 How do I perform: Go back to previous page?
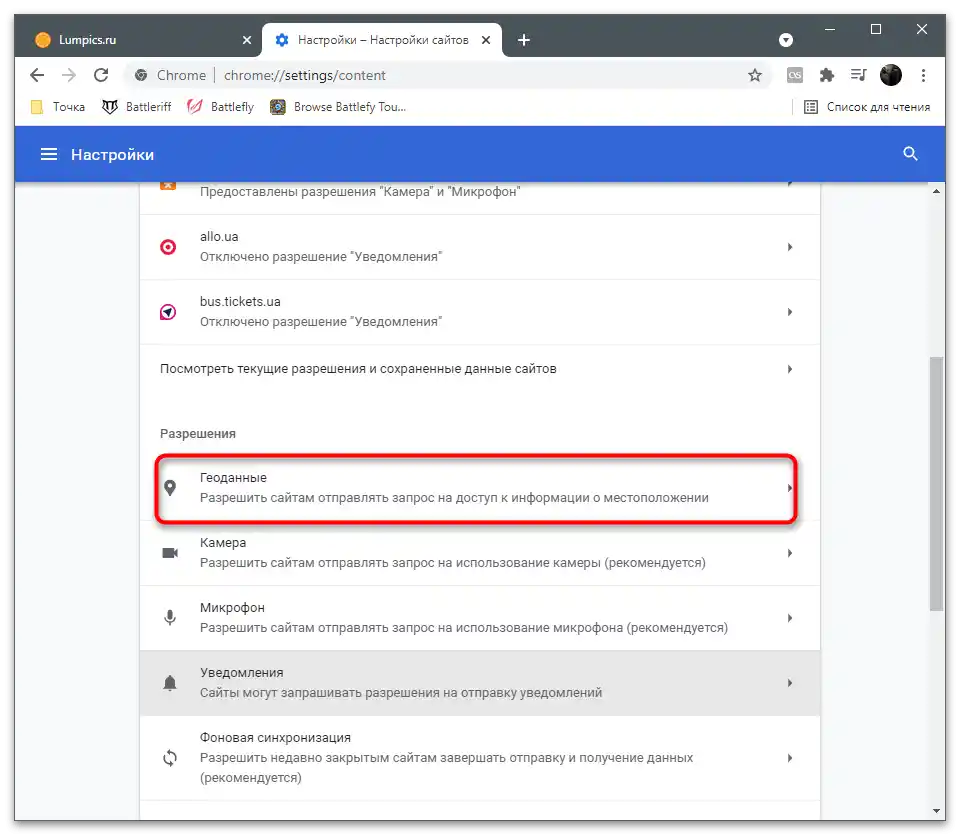(x=37, y=75)
